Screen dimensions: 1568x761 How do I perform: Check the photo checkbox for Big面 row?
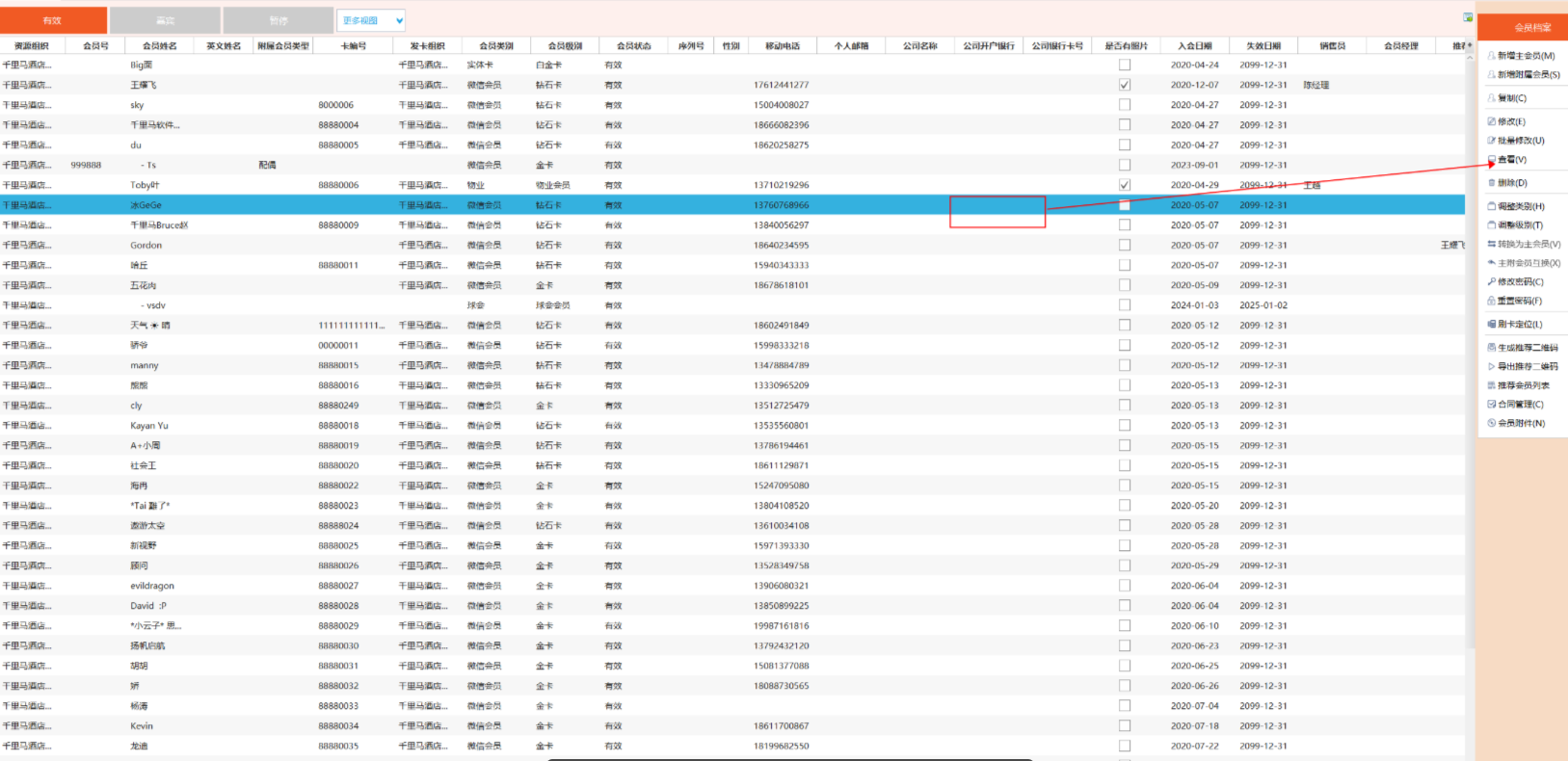(1125, 65)
